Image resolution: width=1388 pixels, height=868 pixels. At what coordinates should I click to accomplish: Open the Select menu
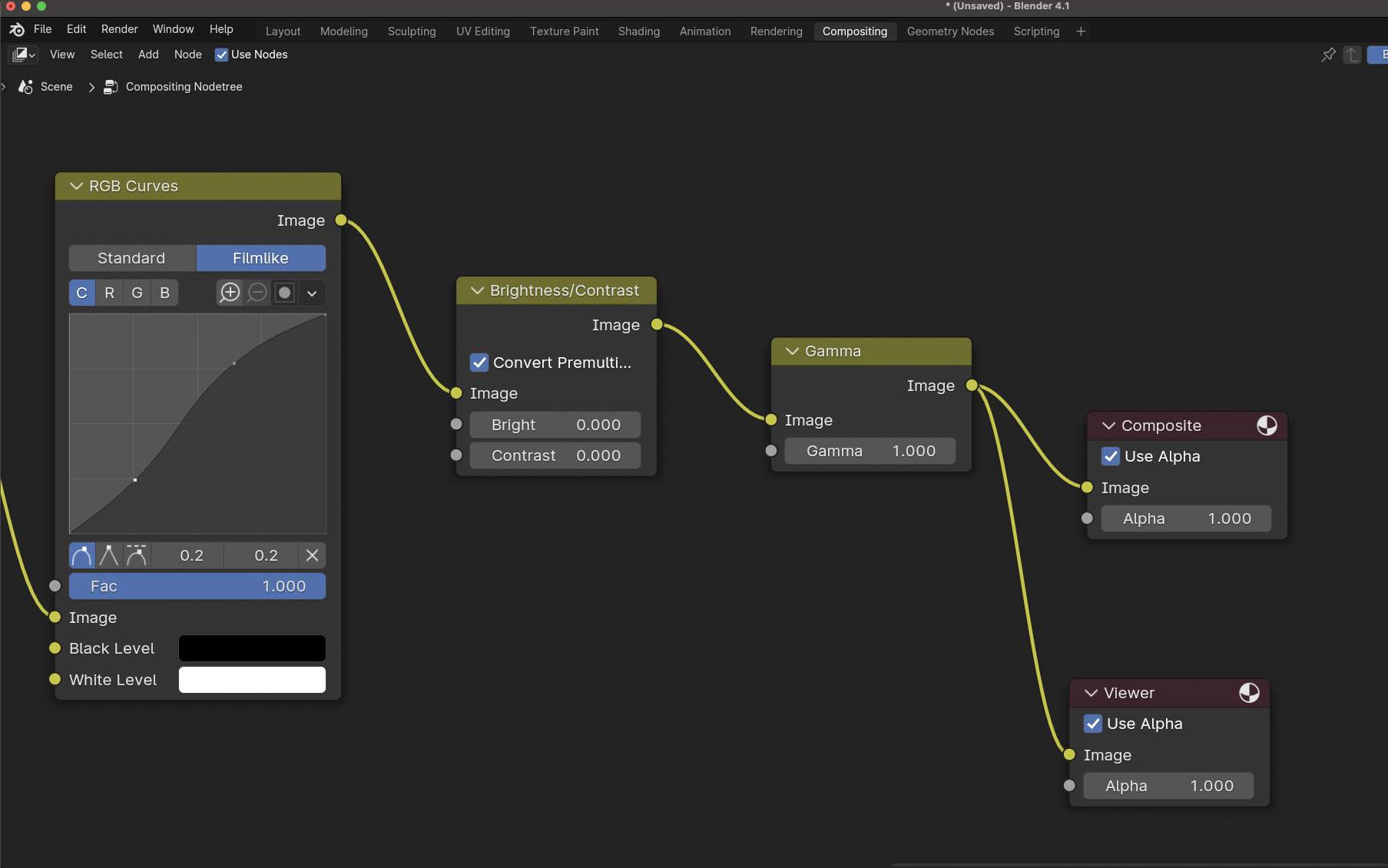coord(107,55)
